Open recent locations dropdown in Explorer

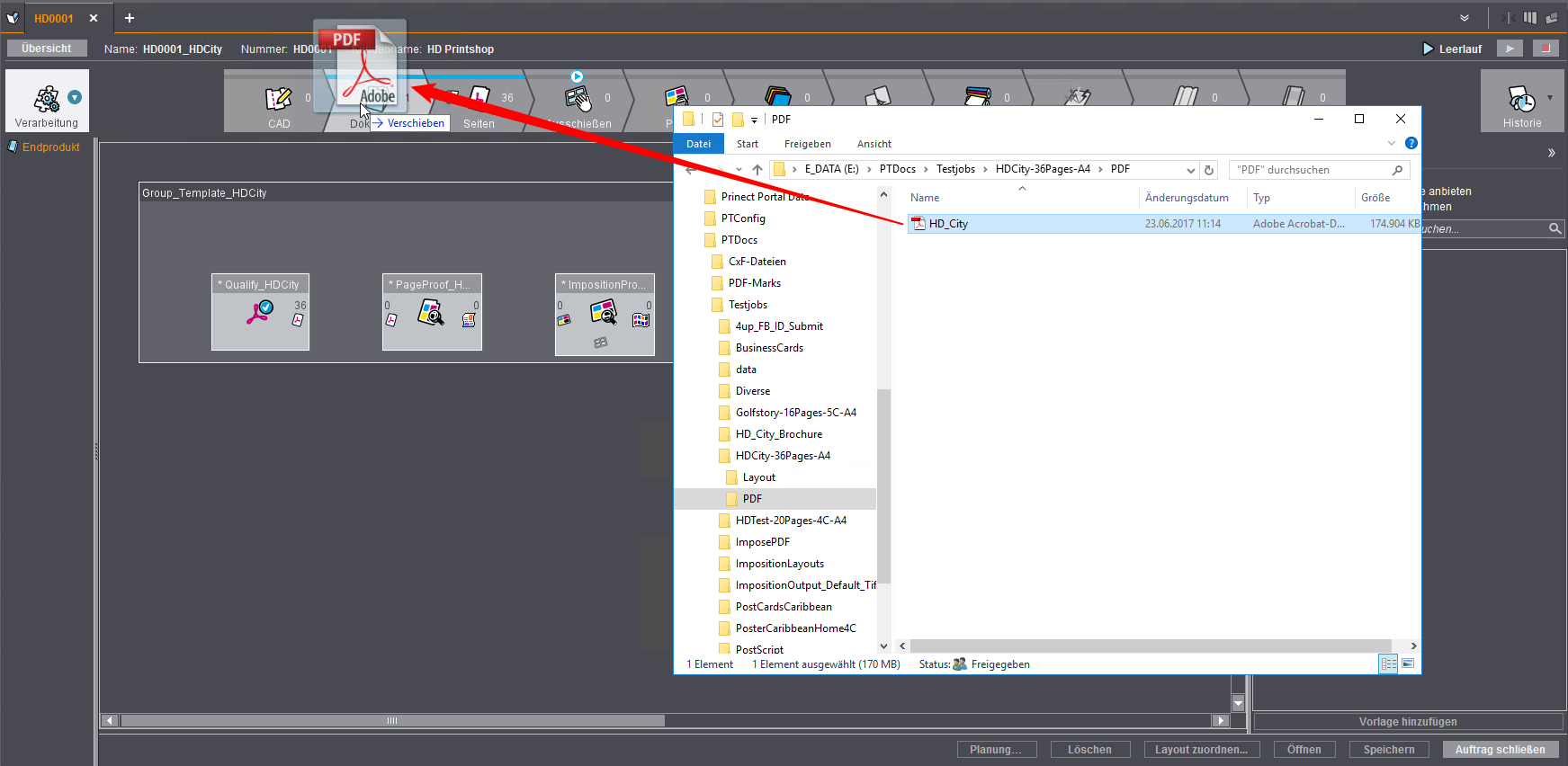coord(739,169)
